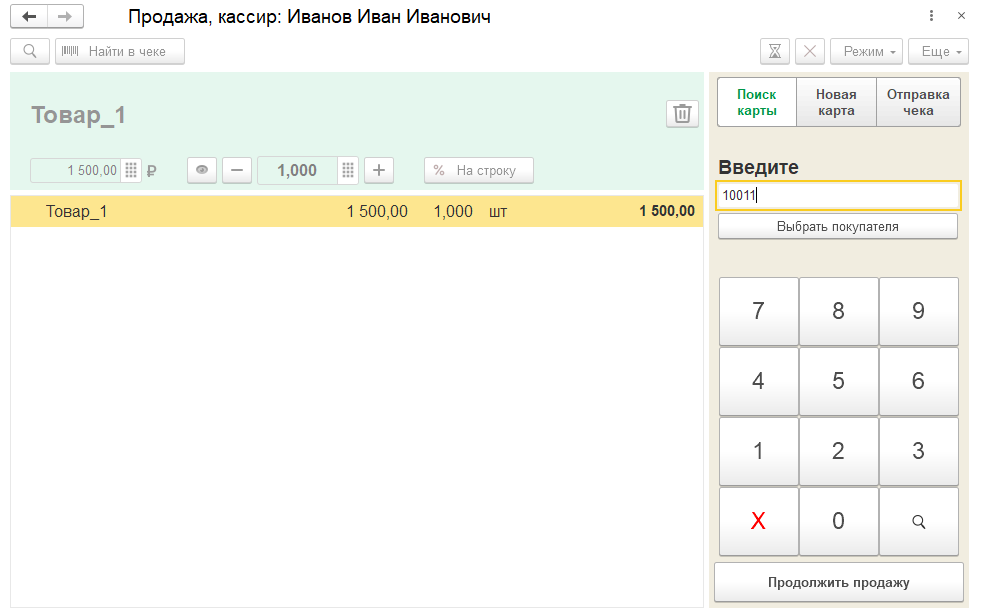Search card with the keypad magnifier key
987x613 pixels.
[x=918, y=521]
